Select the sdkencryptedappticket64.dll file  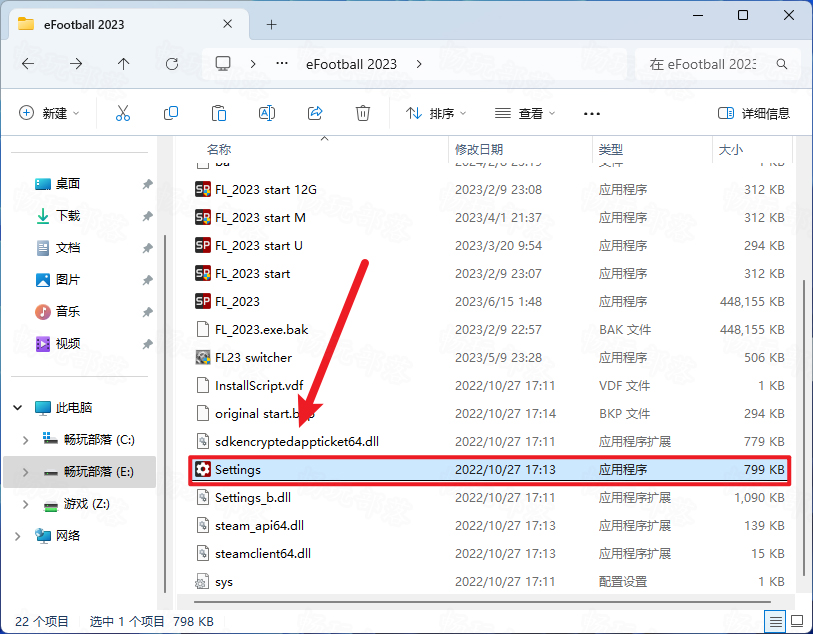point(297,442)
